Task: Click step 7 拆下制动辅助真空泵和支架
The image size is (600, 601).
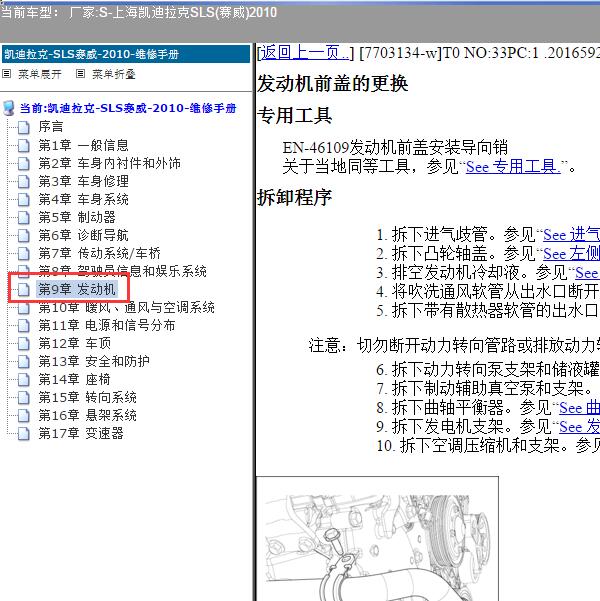Action: tap(485, 389)
